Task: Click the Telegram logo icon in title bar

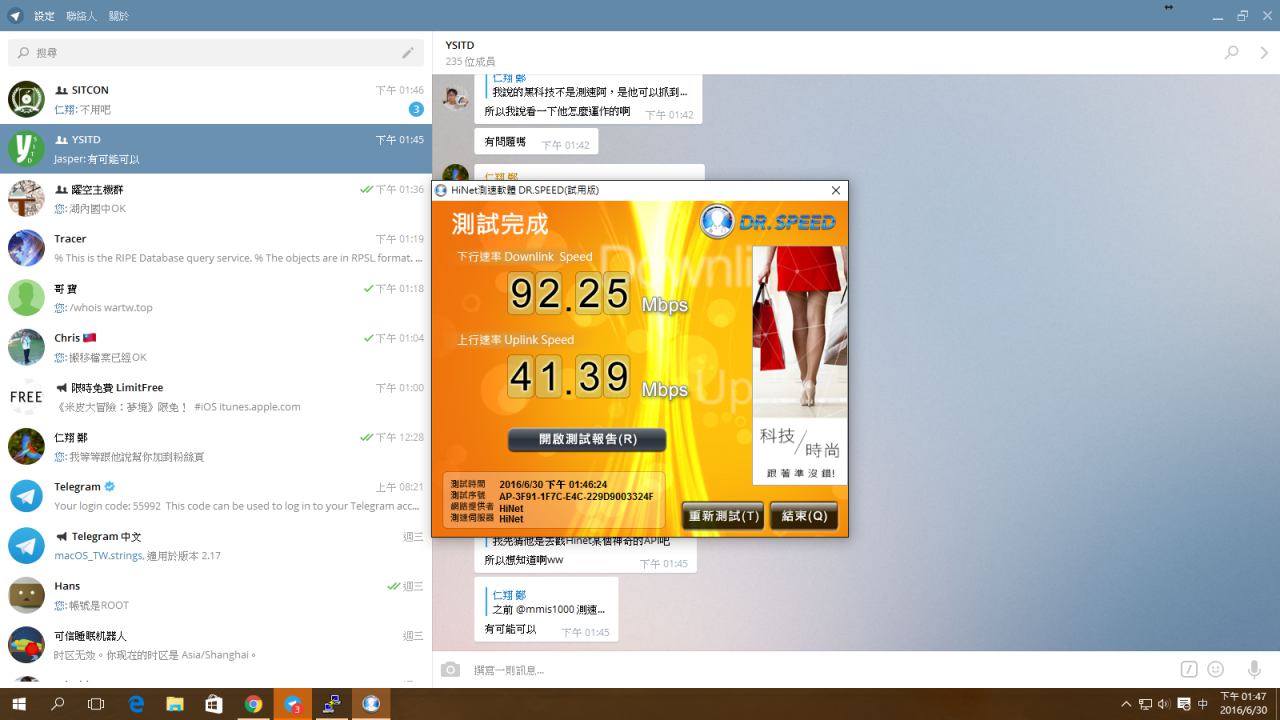Action: (x=15, y=16)
